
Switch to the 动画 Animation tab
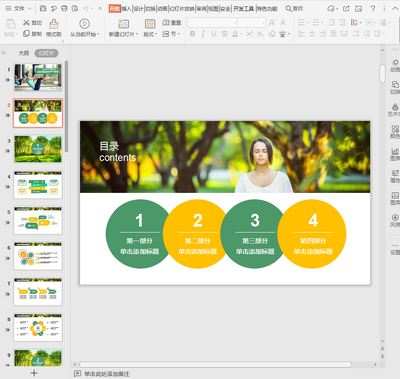click(x=162, y=9)
